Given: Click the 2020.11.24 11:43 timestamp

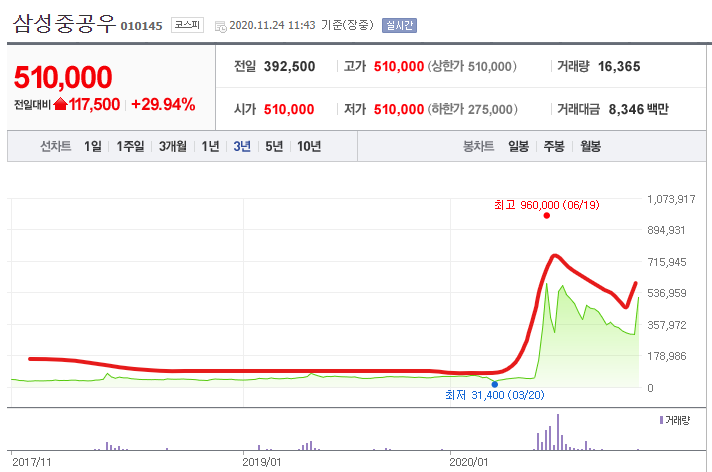Looking at the screenshot, I should click(x=272, y=25).
